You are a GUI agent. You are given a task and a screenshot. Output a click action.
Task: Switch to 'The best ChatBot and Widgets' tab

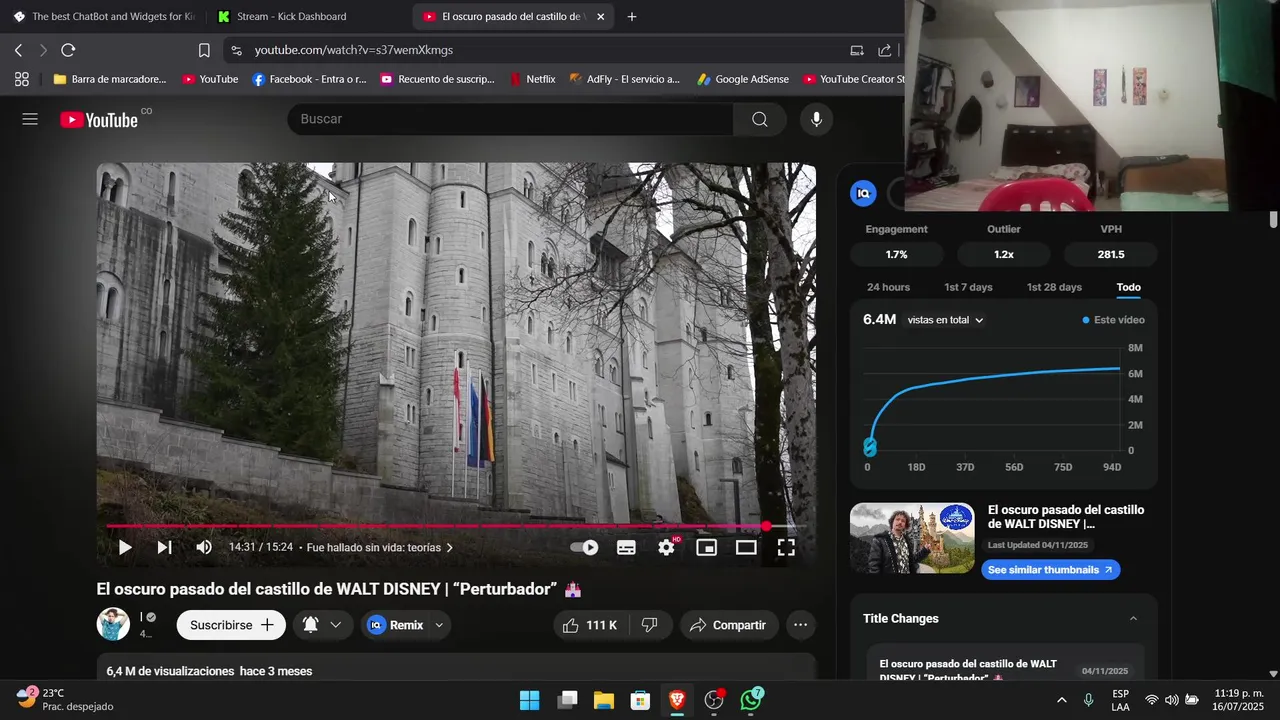[104, 17]
